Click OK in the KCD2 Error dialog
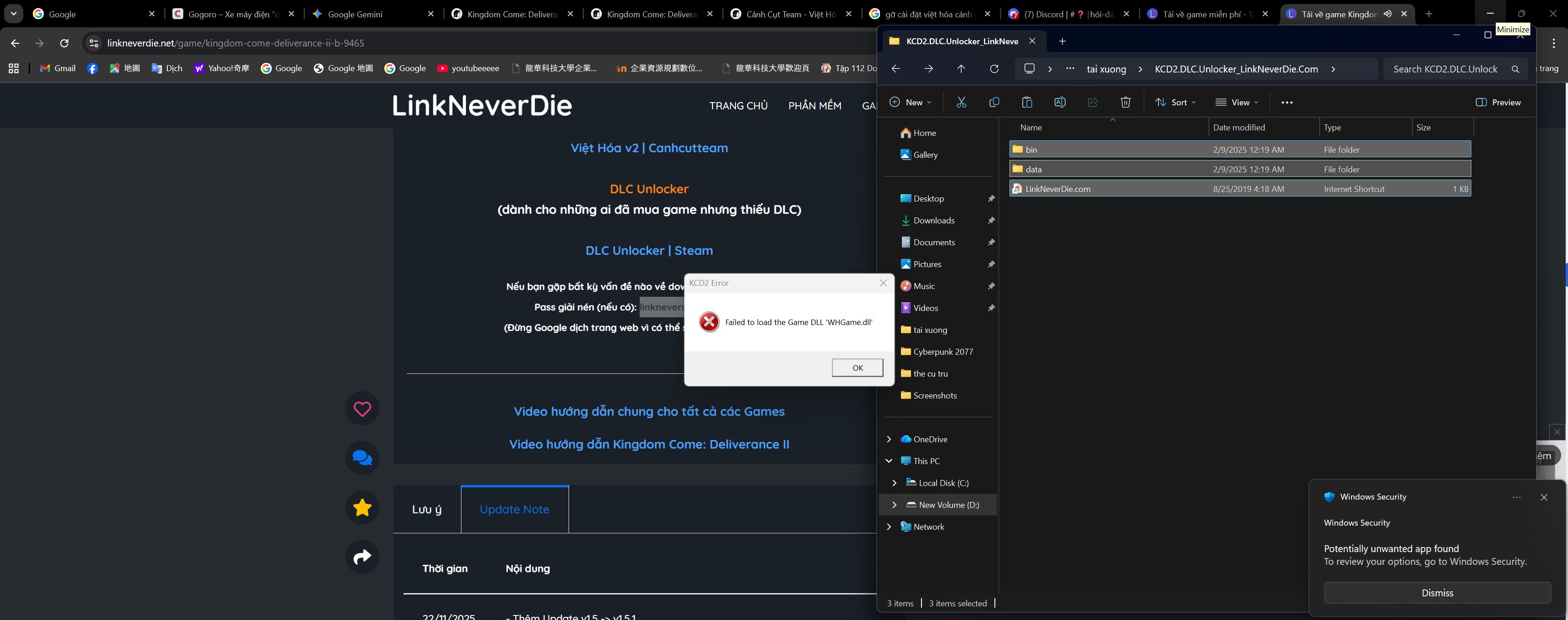 click(x=857, y=367)
